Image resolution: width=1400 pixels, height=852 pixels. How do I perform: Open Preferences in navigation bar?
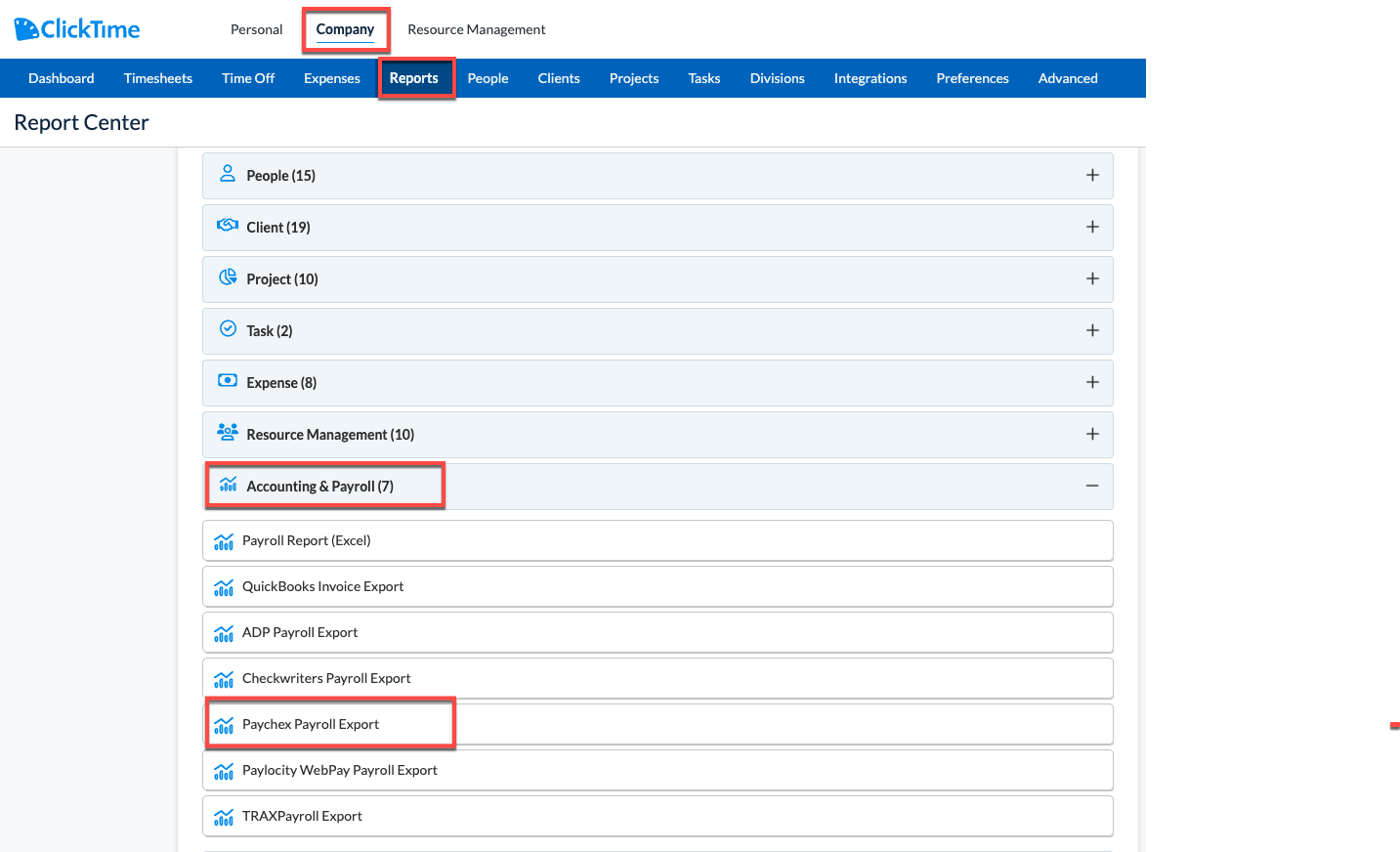(x=972, y=78)
